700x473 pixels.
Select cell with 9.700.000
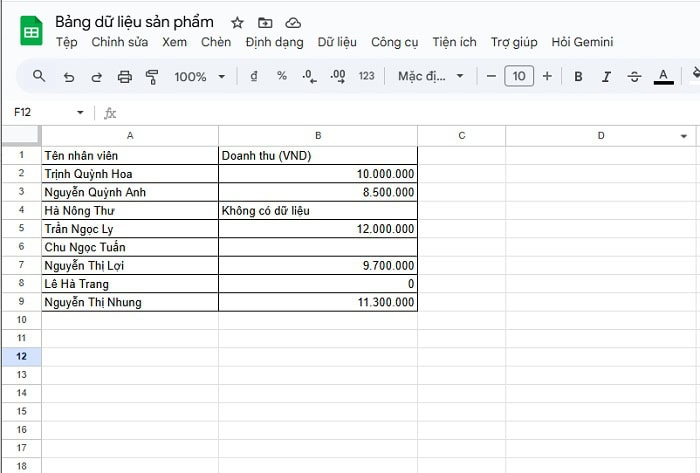[x=318, y=266]
